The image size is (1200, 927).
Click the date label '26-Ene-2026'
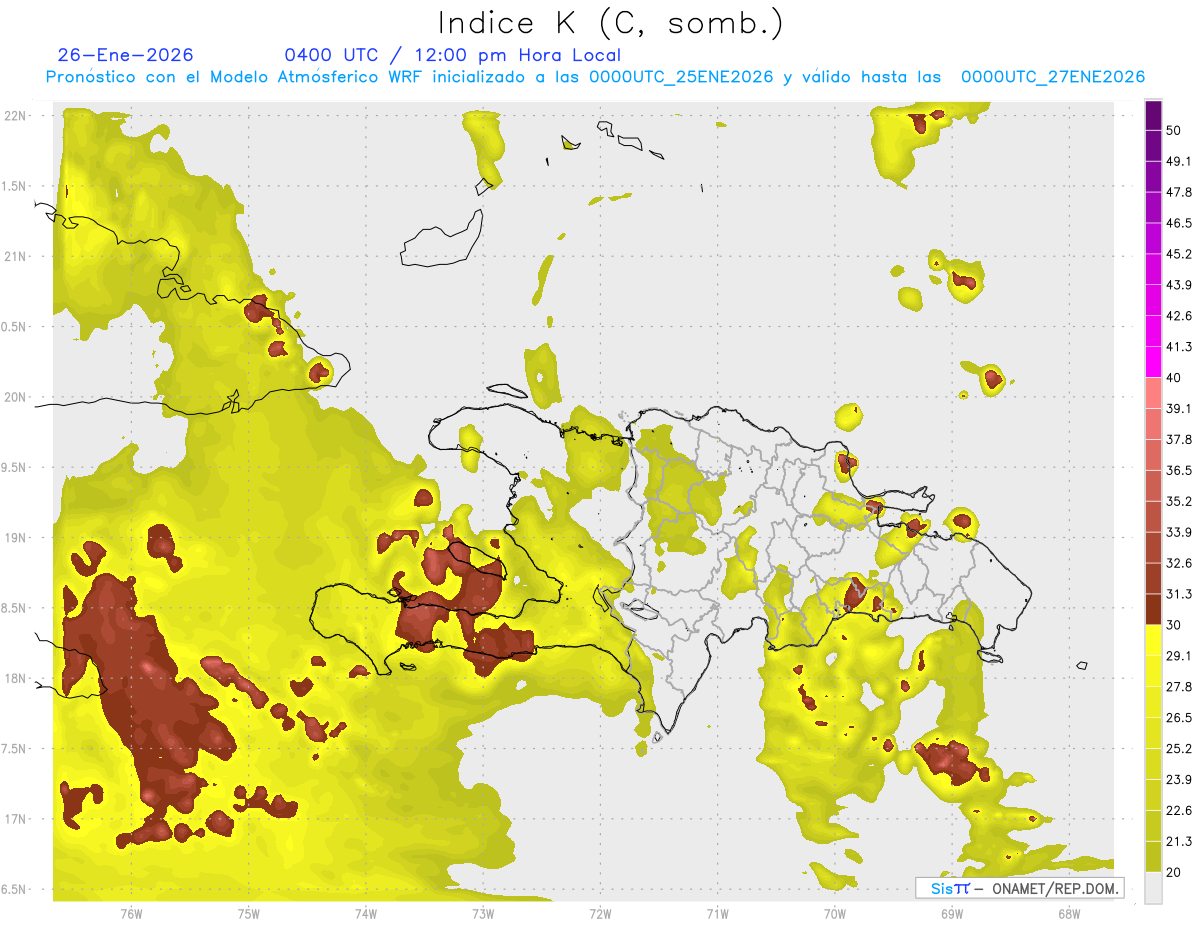(x=126, y=55)
